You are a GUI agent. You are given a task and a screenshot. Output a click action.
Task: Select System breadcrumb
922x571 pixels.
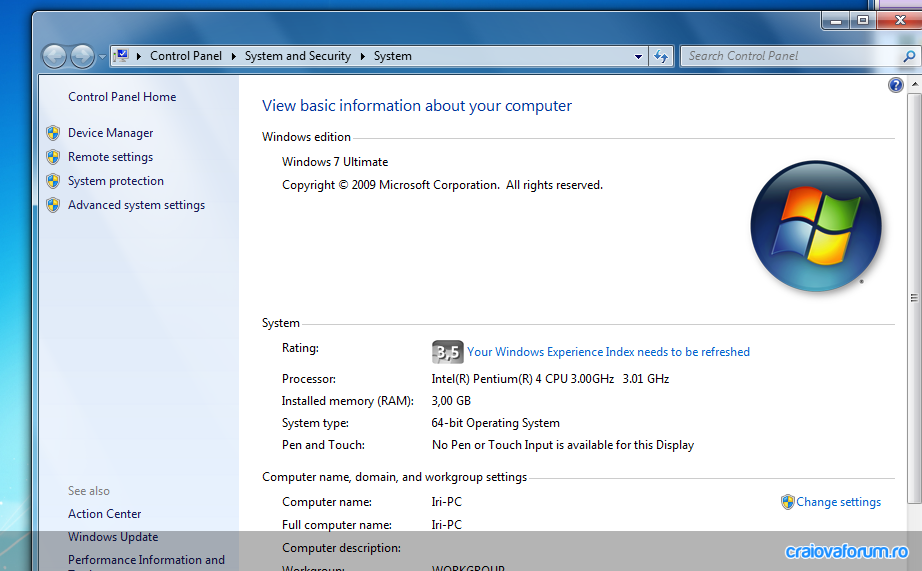pyautogui.click(x=393, y=56)
